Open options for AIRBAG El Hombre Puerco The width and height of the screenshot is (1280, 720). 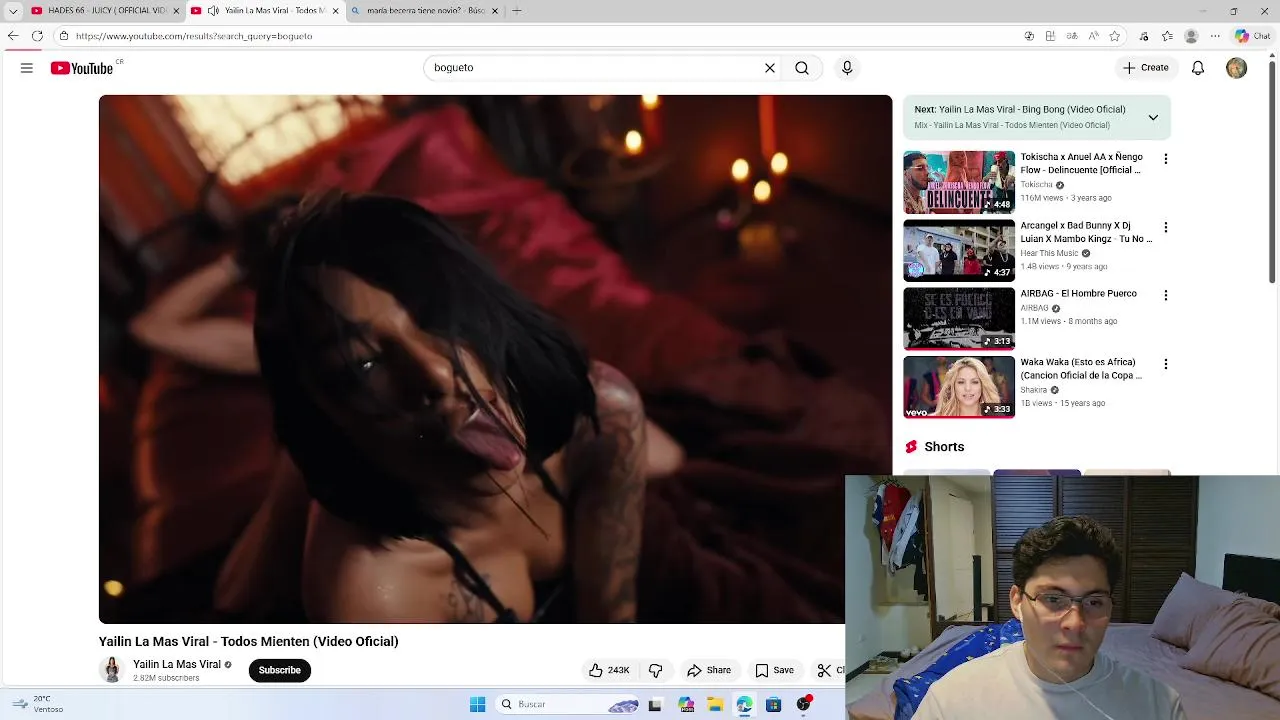pos(1165,295)
